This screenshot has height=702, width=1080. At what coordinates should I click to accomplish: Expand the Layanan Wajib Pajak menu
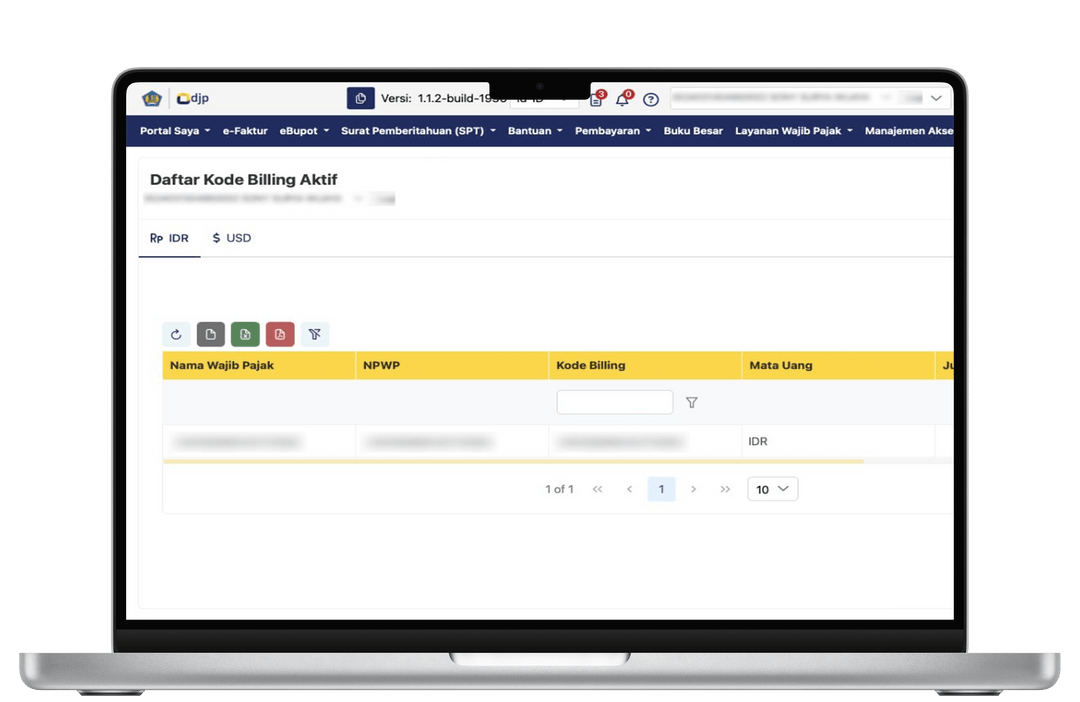[793, 131]
